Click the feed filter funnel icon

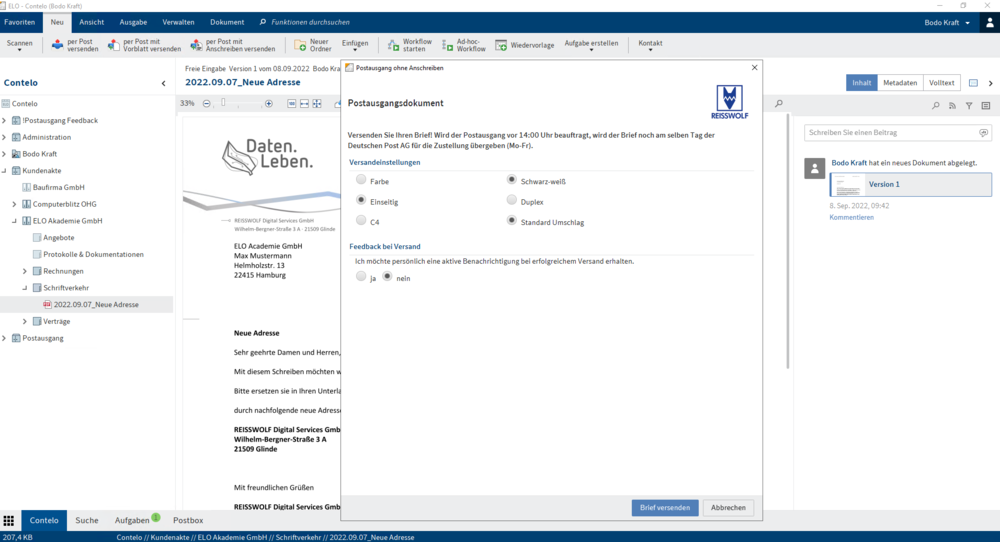(x=969, y=105)
